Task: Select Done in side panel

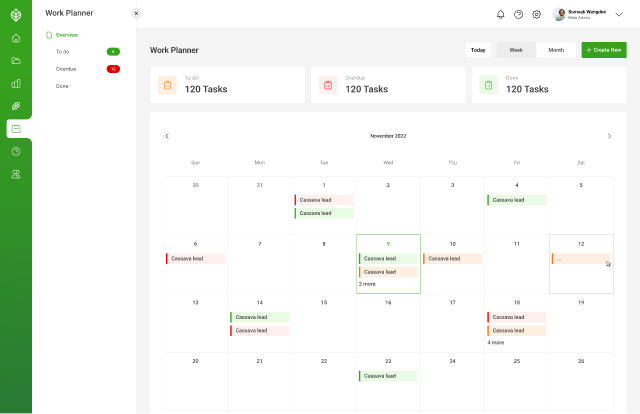Action: click(x=62, y=86)
